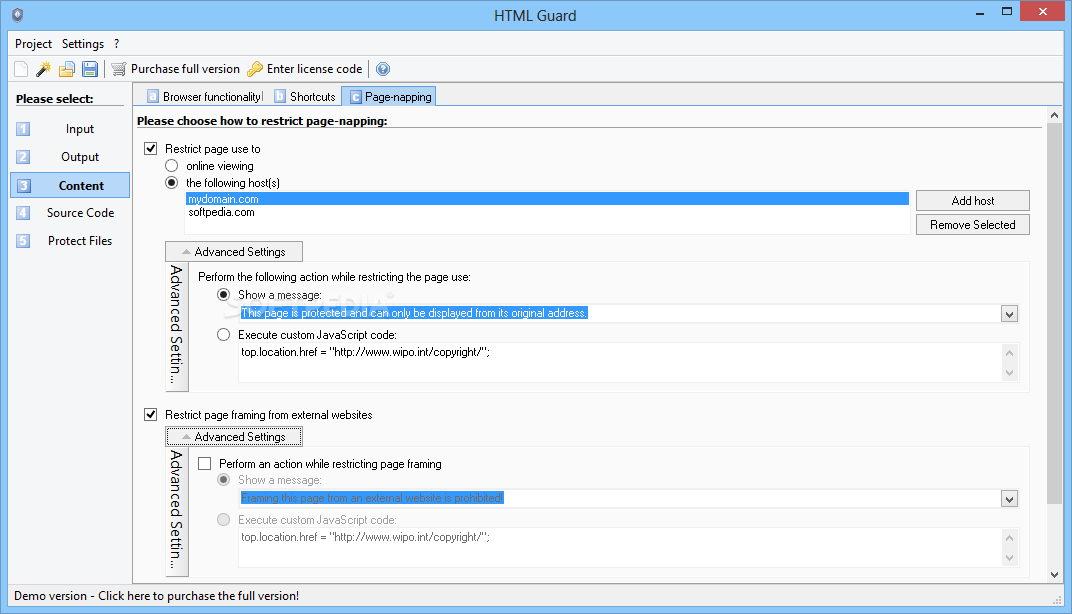This screenshot has width=1072, height=614.
Task: Go to the Source Code step
Action: coord(80,213)
